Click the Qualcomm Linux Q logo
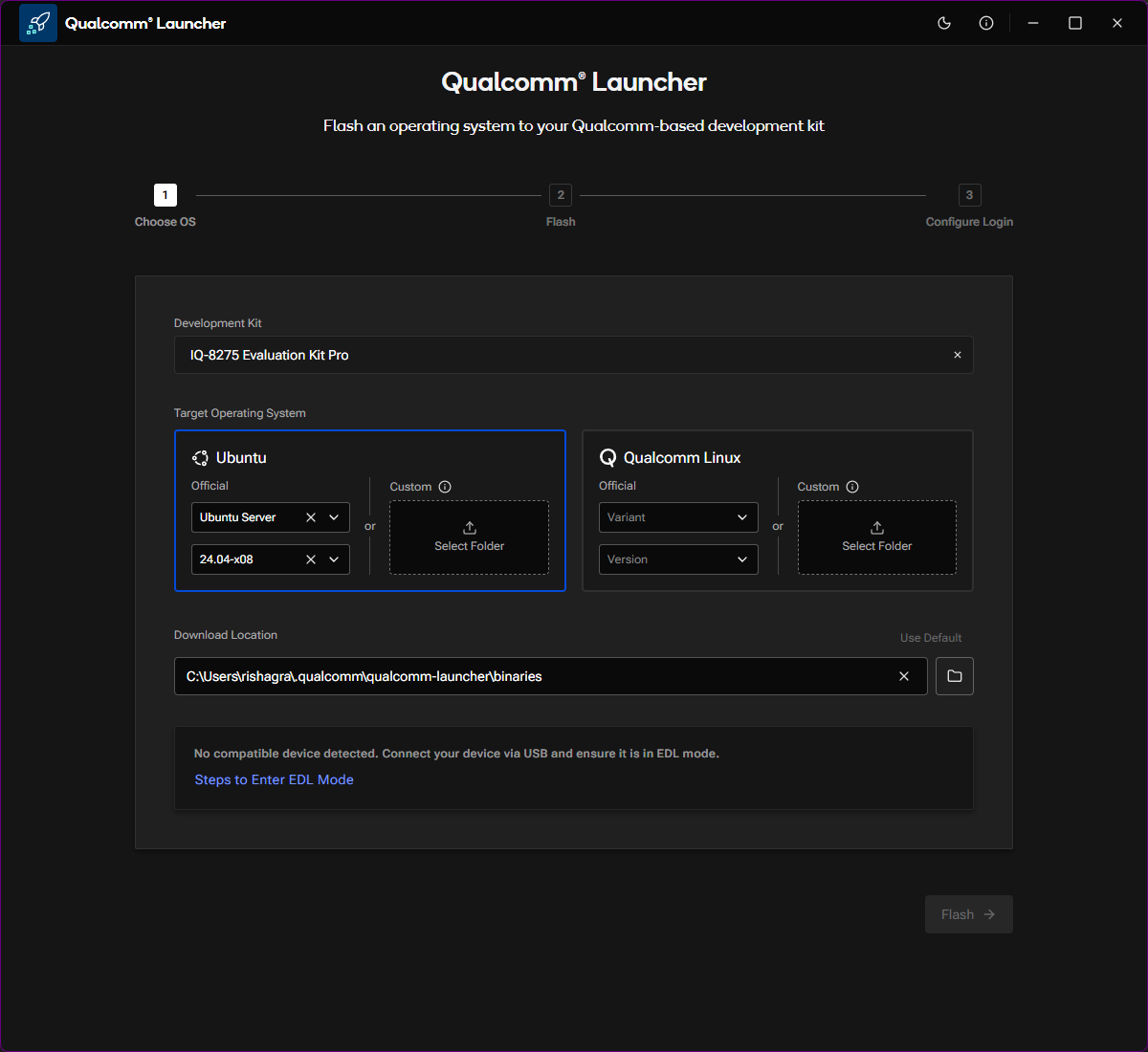Viewport: 1148px width, 1052px height. point(607,458)
